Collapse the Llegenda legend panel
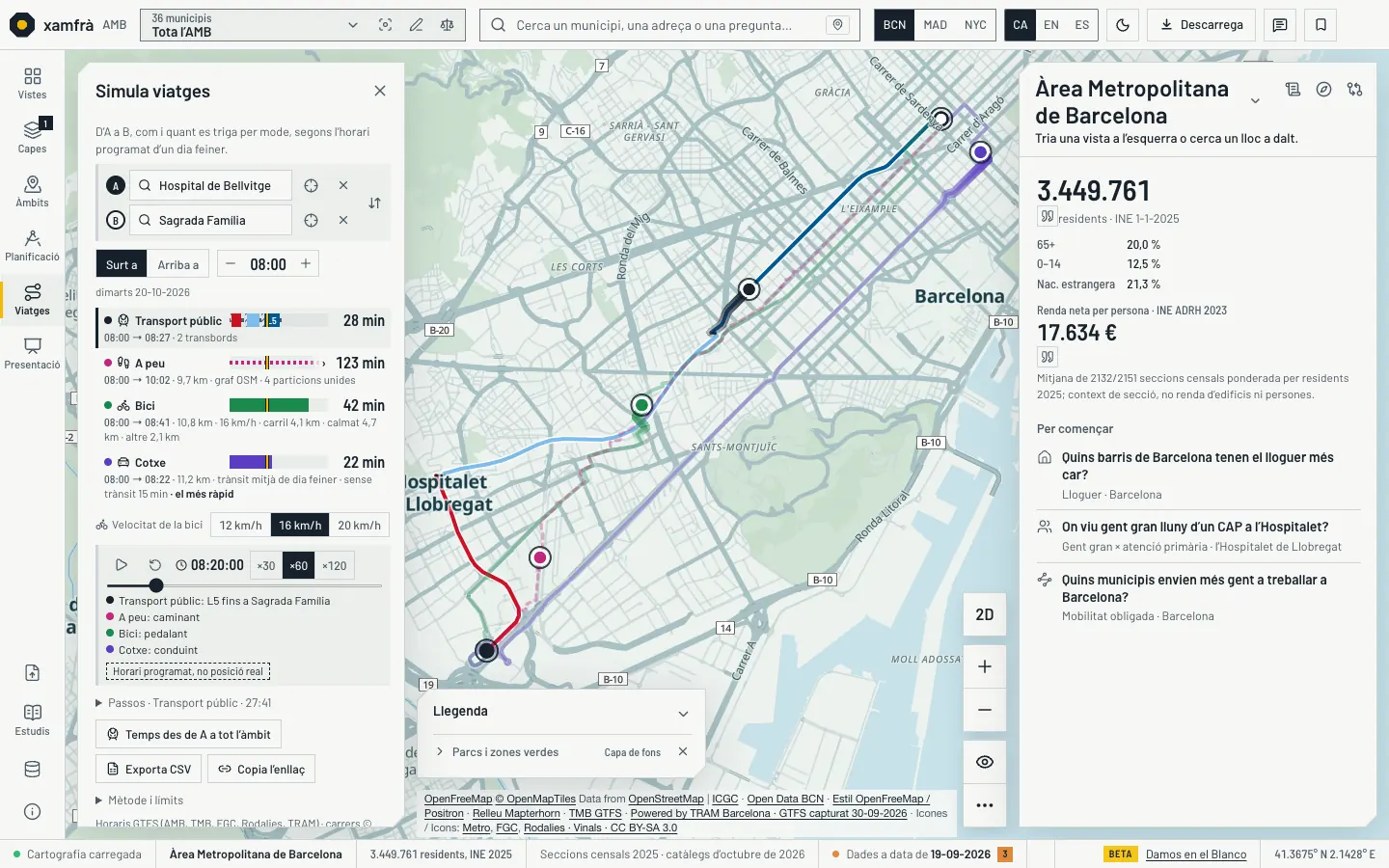This screenshot has height=868, width=1389. [x=683, y=714]
